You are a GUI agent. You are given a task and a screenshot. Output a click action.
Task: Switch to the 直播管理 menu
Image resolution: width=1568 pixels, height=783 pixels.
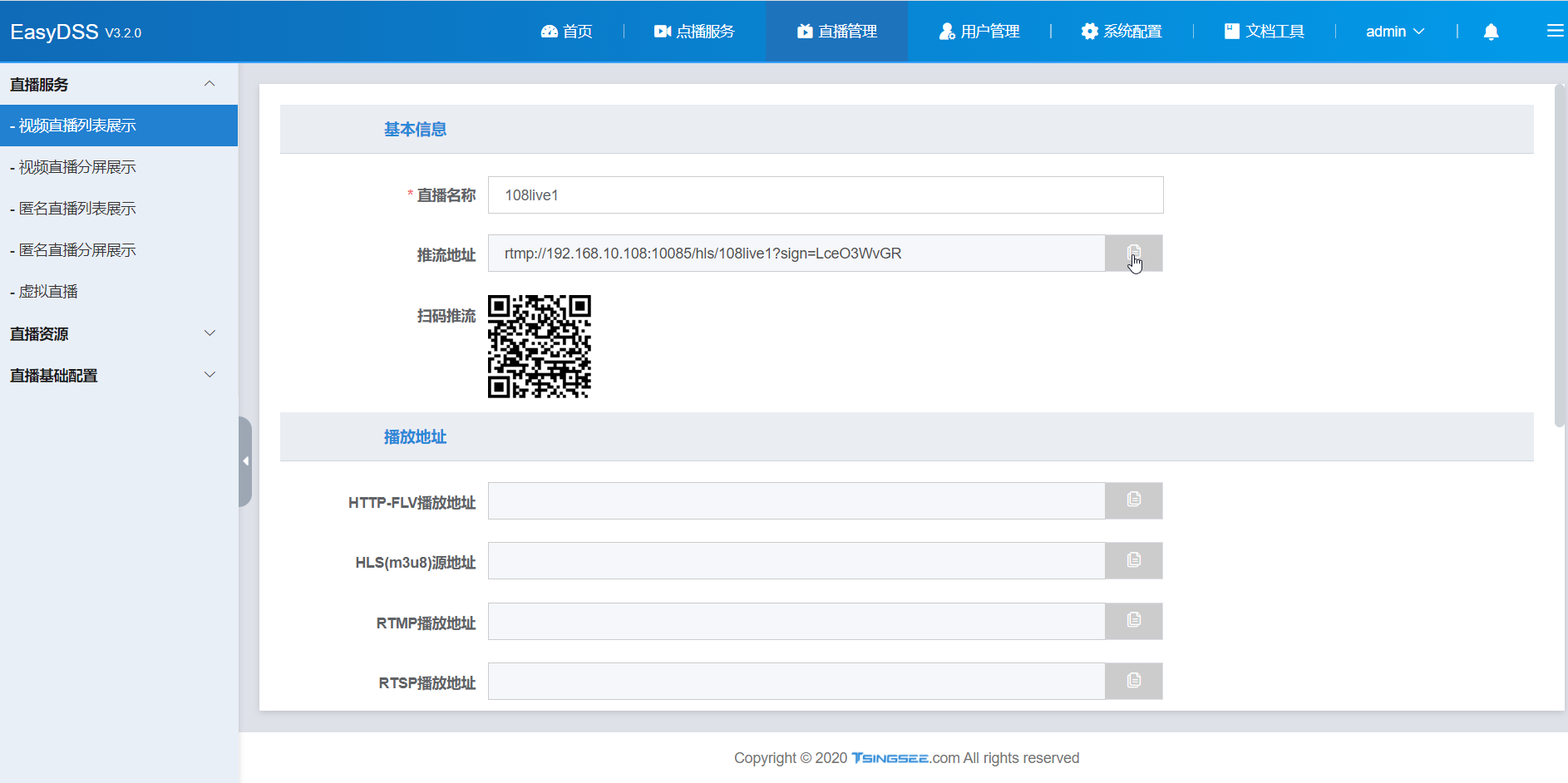point(837,32)
